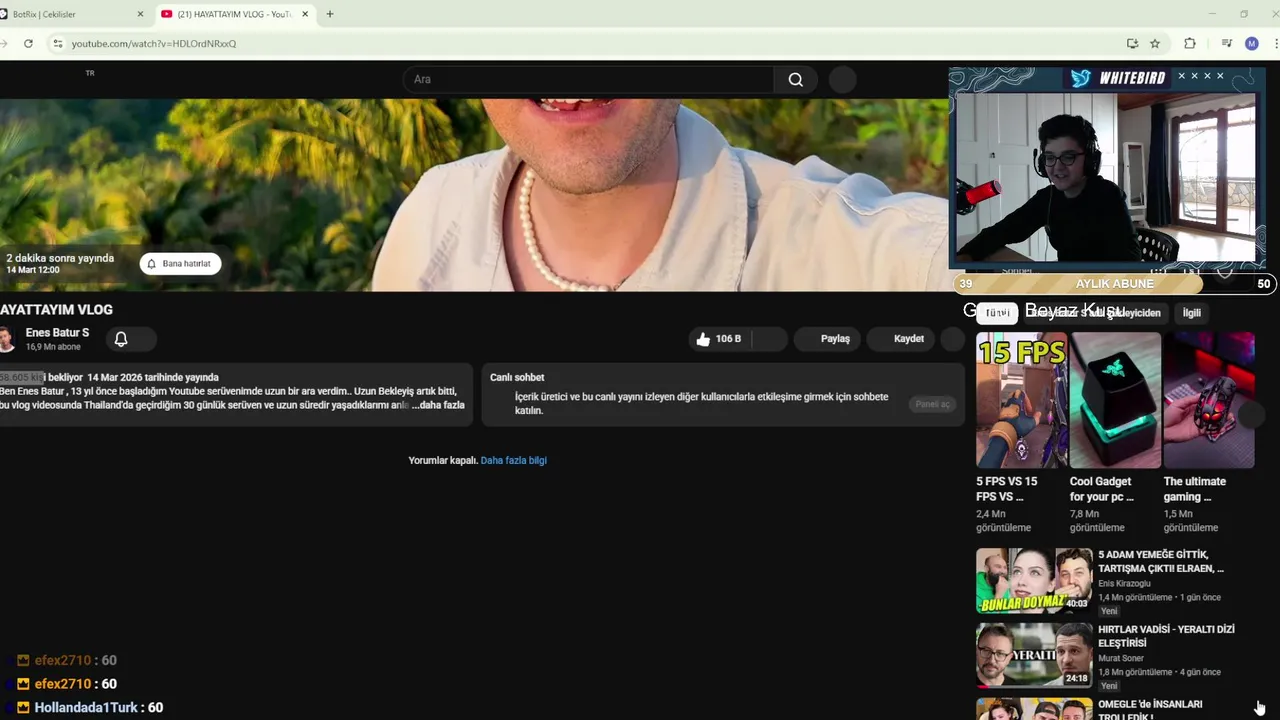Viewport: 1280px width, 720px height.
Task: Click the dislike button beside 106 B
Action: click(x=769, y=339)
